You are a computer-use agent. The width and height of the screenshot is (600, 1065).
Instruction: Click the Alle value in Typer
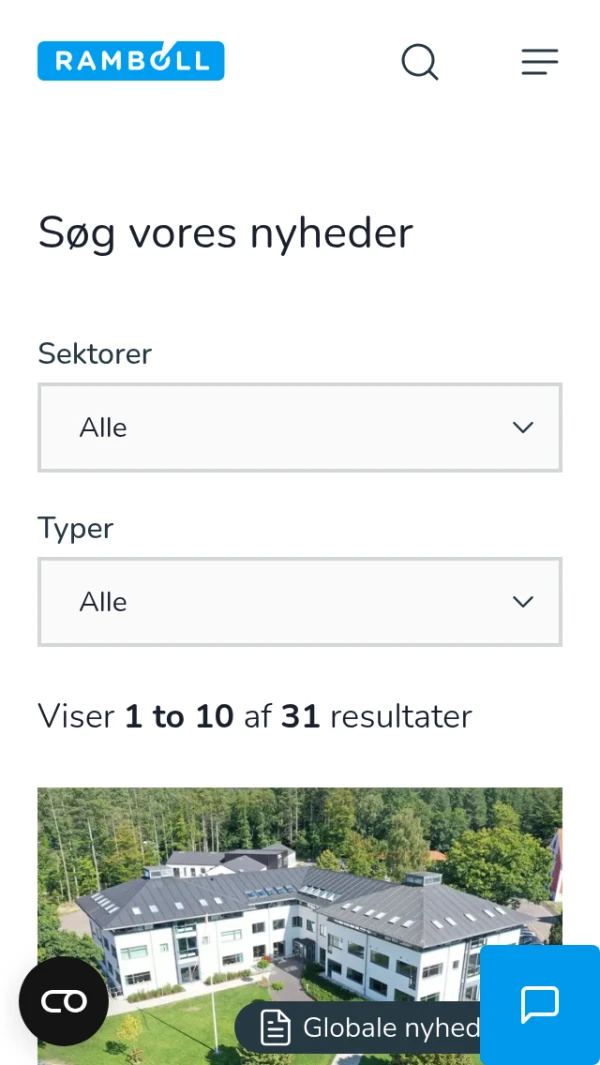click(x=103, y=602)
